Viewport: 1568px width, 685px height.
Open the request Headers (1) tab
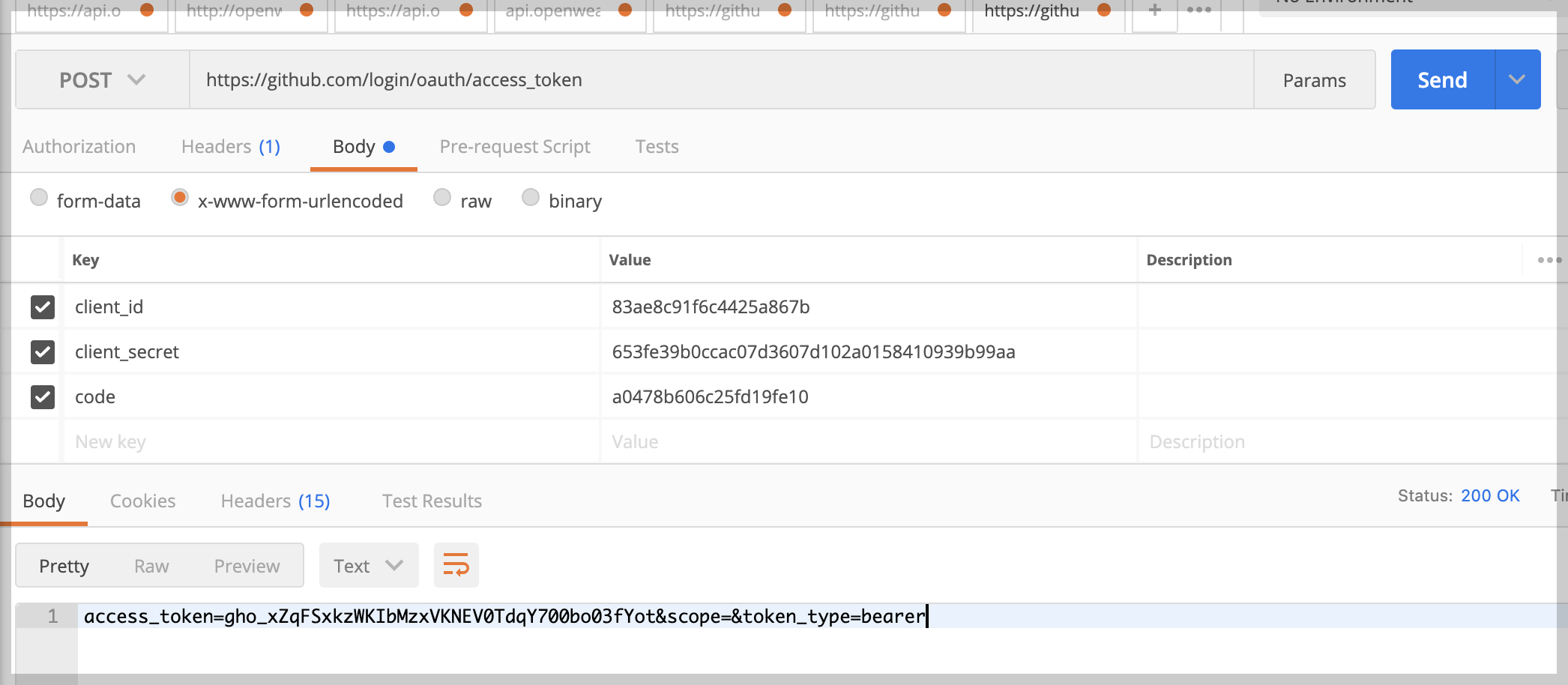click(231, 146)
